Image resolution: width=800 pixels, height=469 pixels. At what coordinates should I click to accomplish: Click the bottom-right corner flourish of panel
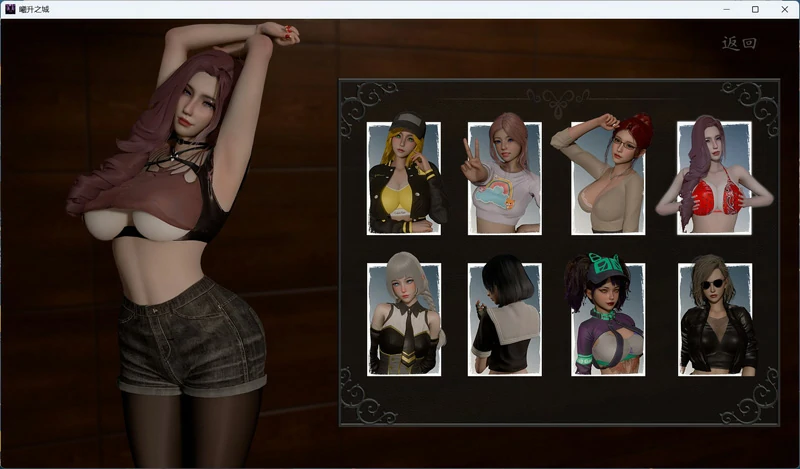click(x=759, y=400)
